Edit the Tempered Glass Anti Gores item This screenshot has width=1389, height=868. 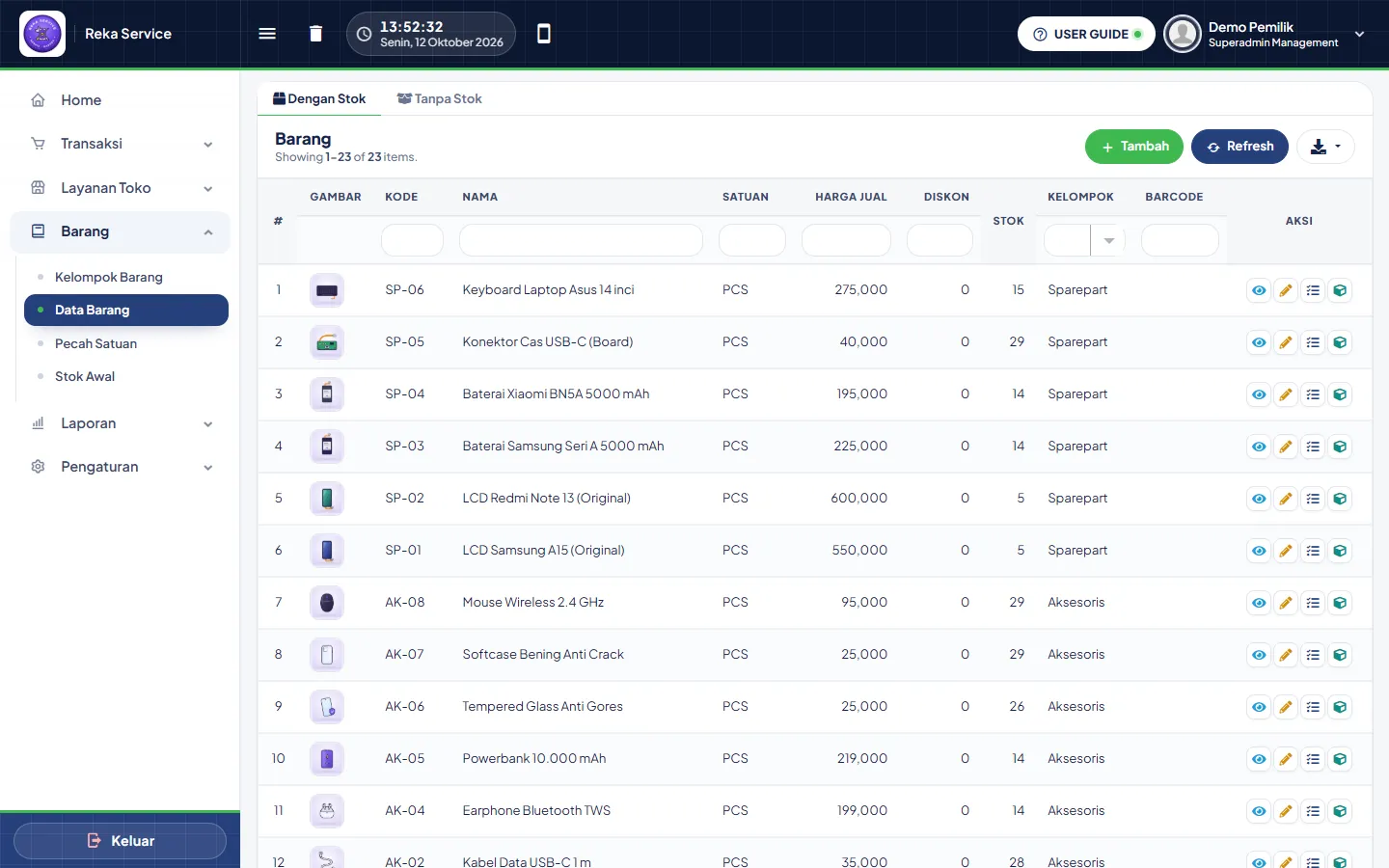coord(1286,707)
